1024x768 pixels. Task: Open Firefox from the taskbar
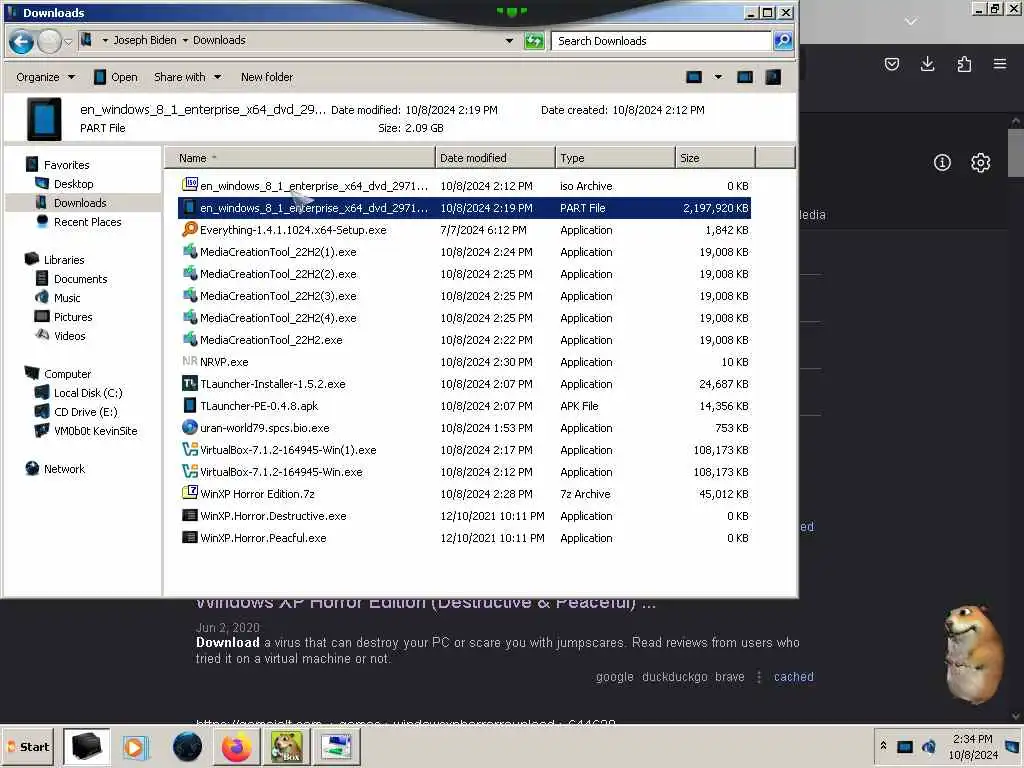(x=236, y=747)
